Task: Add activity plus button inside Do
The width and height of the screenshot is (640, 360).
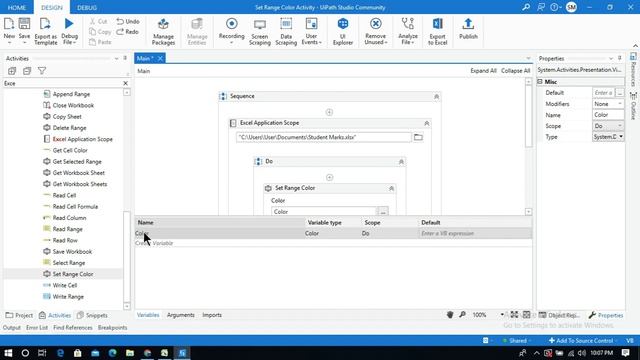Action: (329, 177)
